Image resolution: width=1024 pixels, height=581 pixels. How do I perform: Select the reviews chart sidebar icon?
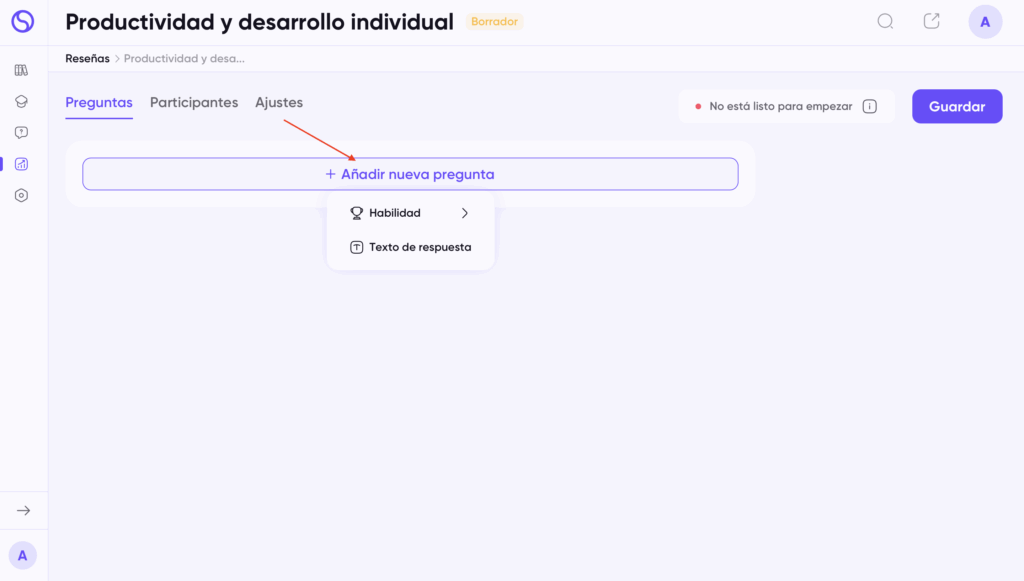(x=21, y=164)
